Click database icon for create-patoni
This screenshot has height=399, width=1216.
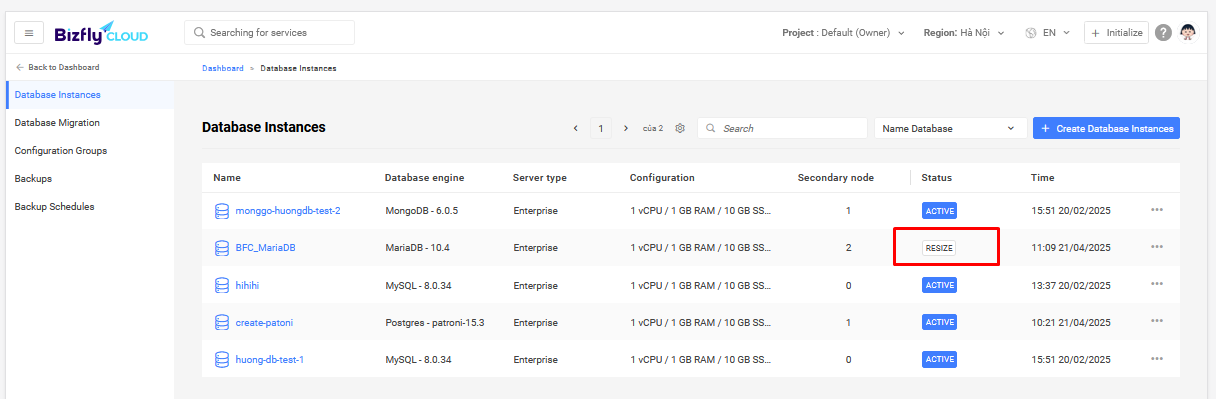pos(222,322)
